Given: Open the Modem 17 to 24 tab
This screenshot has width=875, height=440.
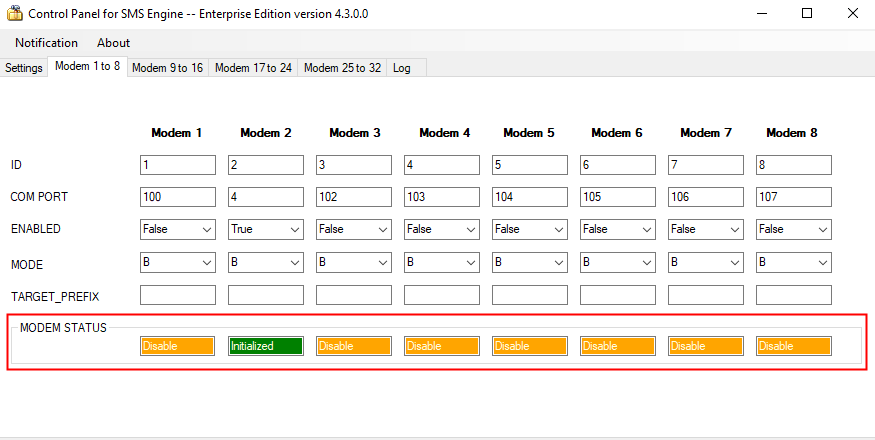Looking at the screenshot, I should pos(253,68).
